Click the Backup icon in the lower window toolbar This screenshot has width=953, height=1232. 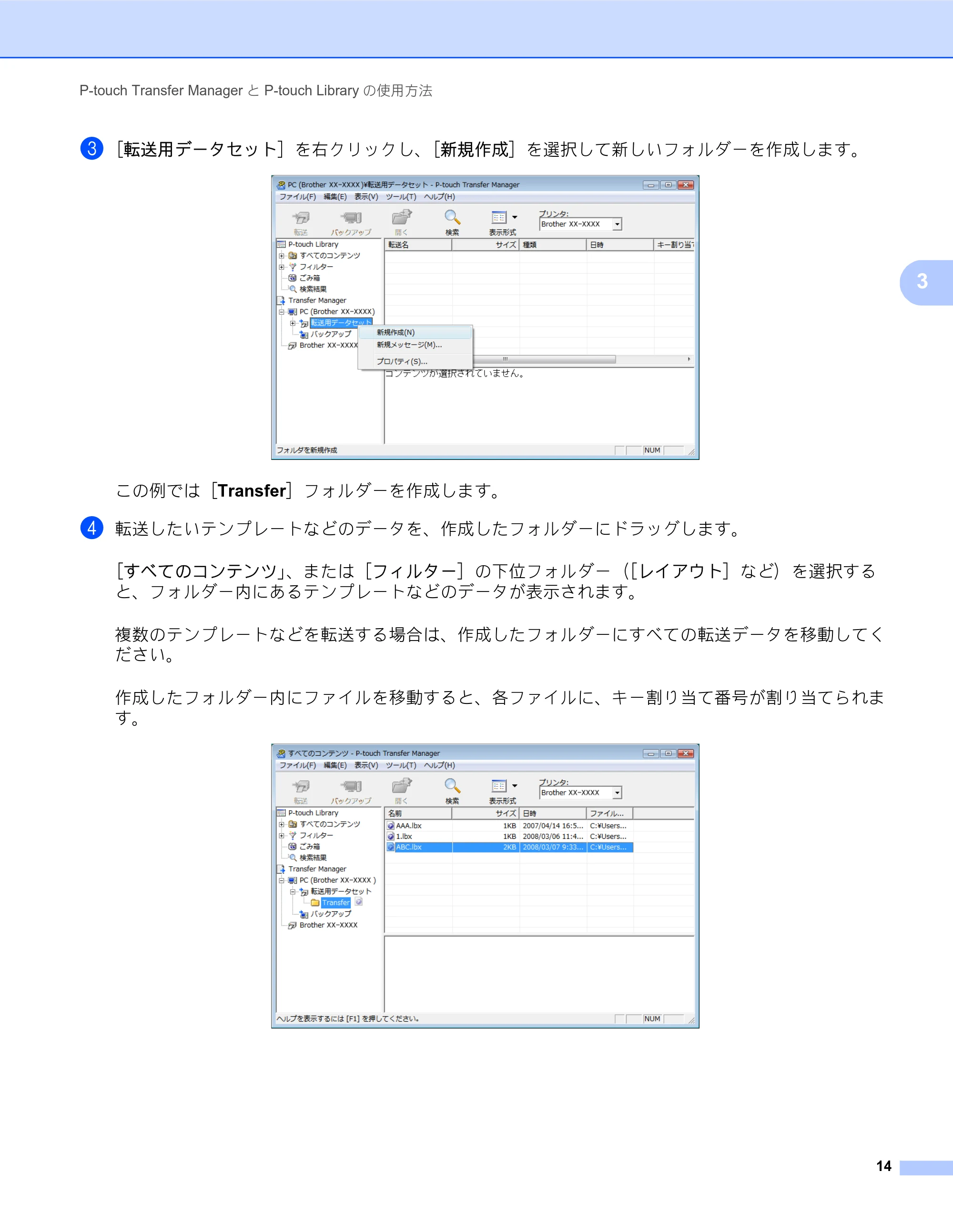tap(351, 786)
